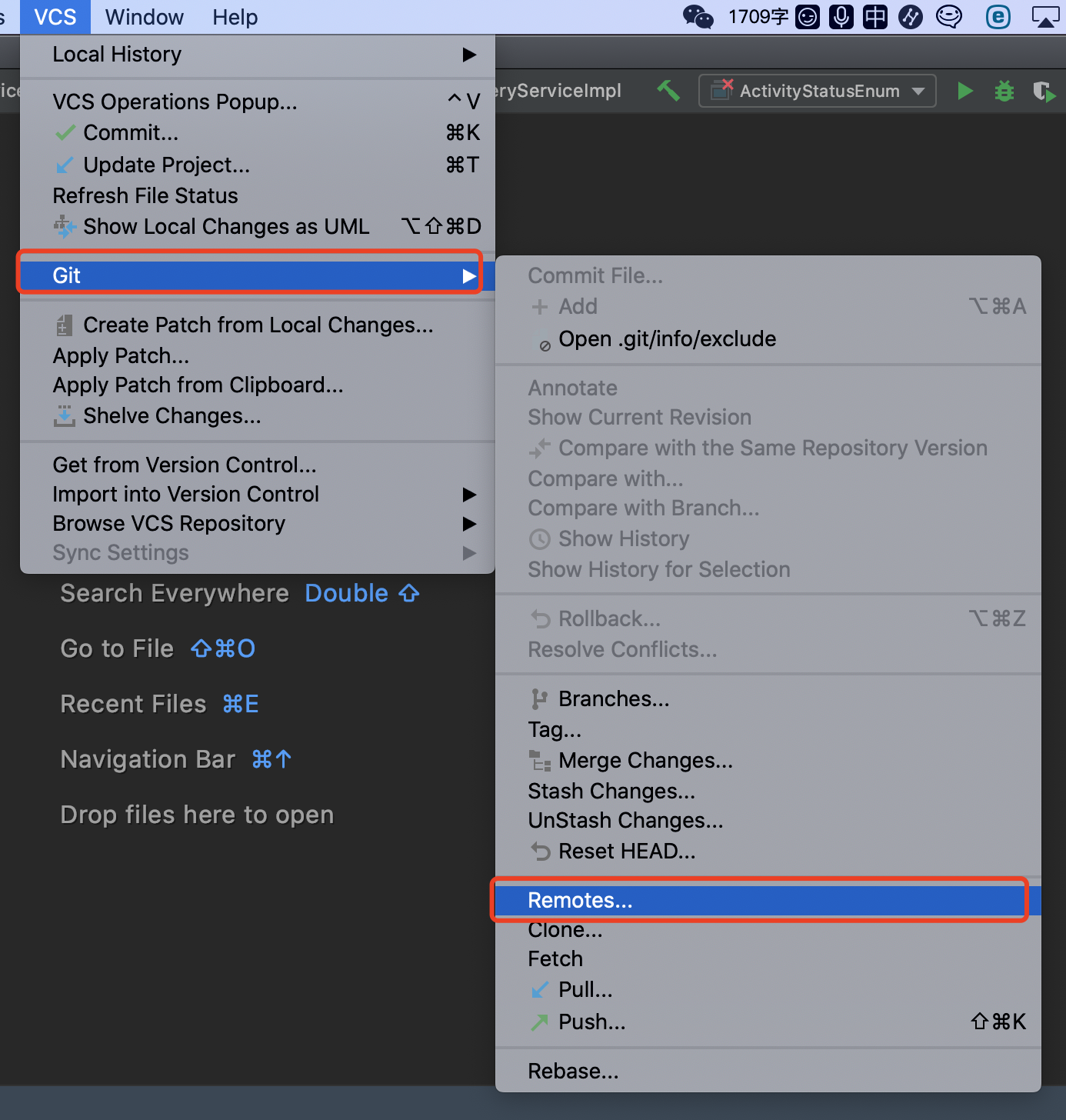Select Push... with the green arrow
This screenshot has width=1066, height=1120.
tap(768, 1022)
